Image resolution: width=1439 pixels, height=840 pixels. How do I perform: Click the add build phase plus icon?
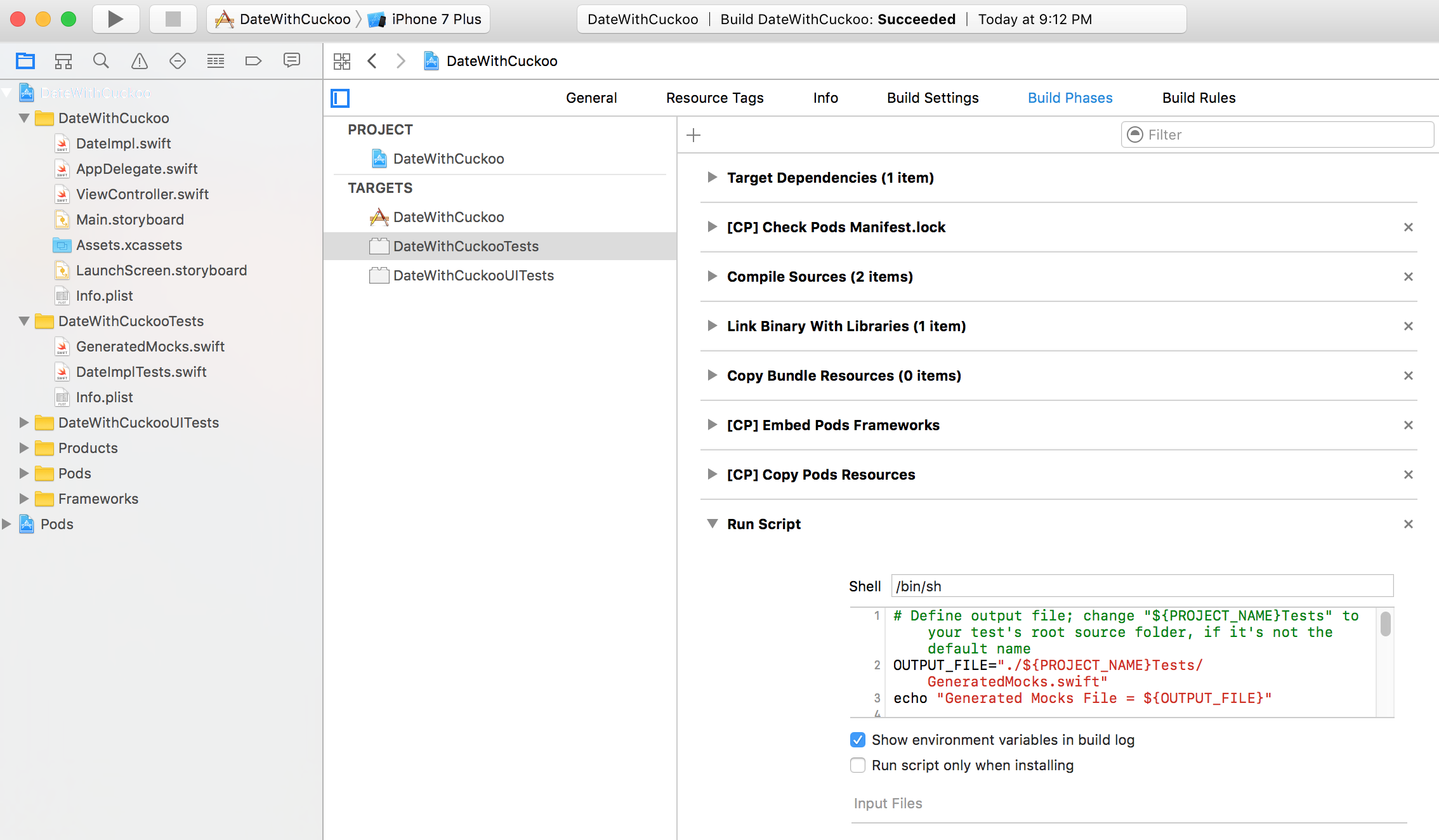[x=693, y=135]
